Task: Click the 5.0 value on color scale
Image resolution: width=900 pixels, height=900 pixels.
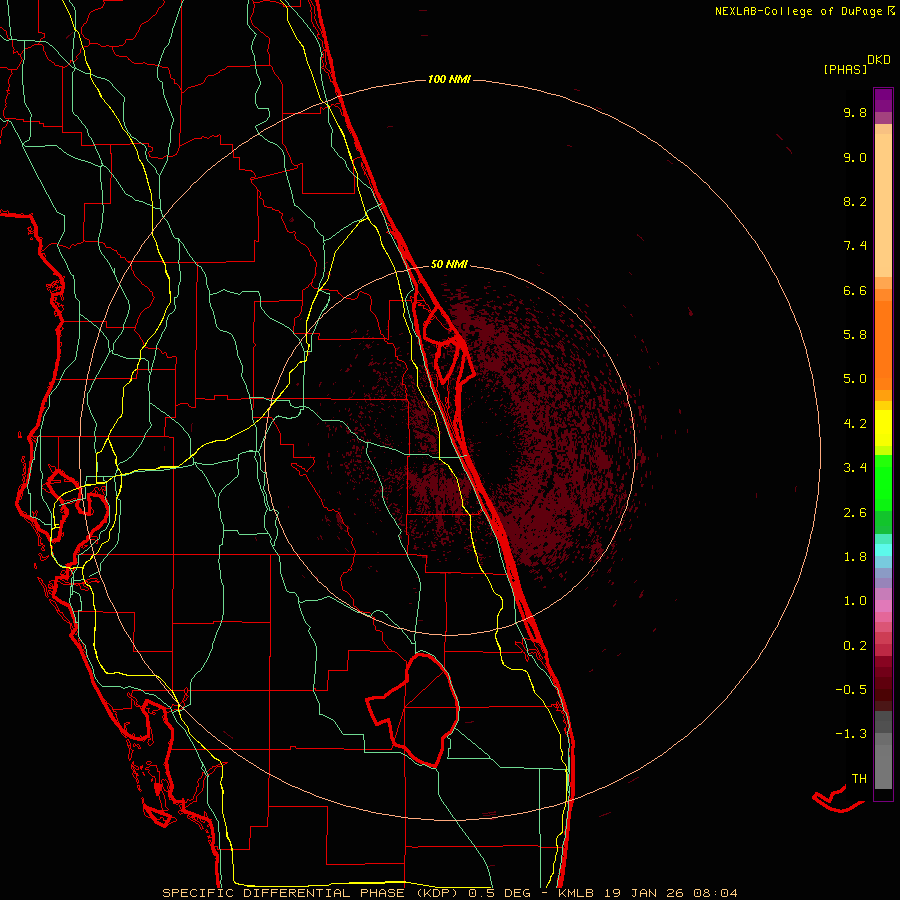Action: (x=855, y=379)
